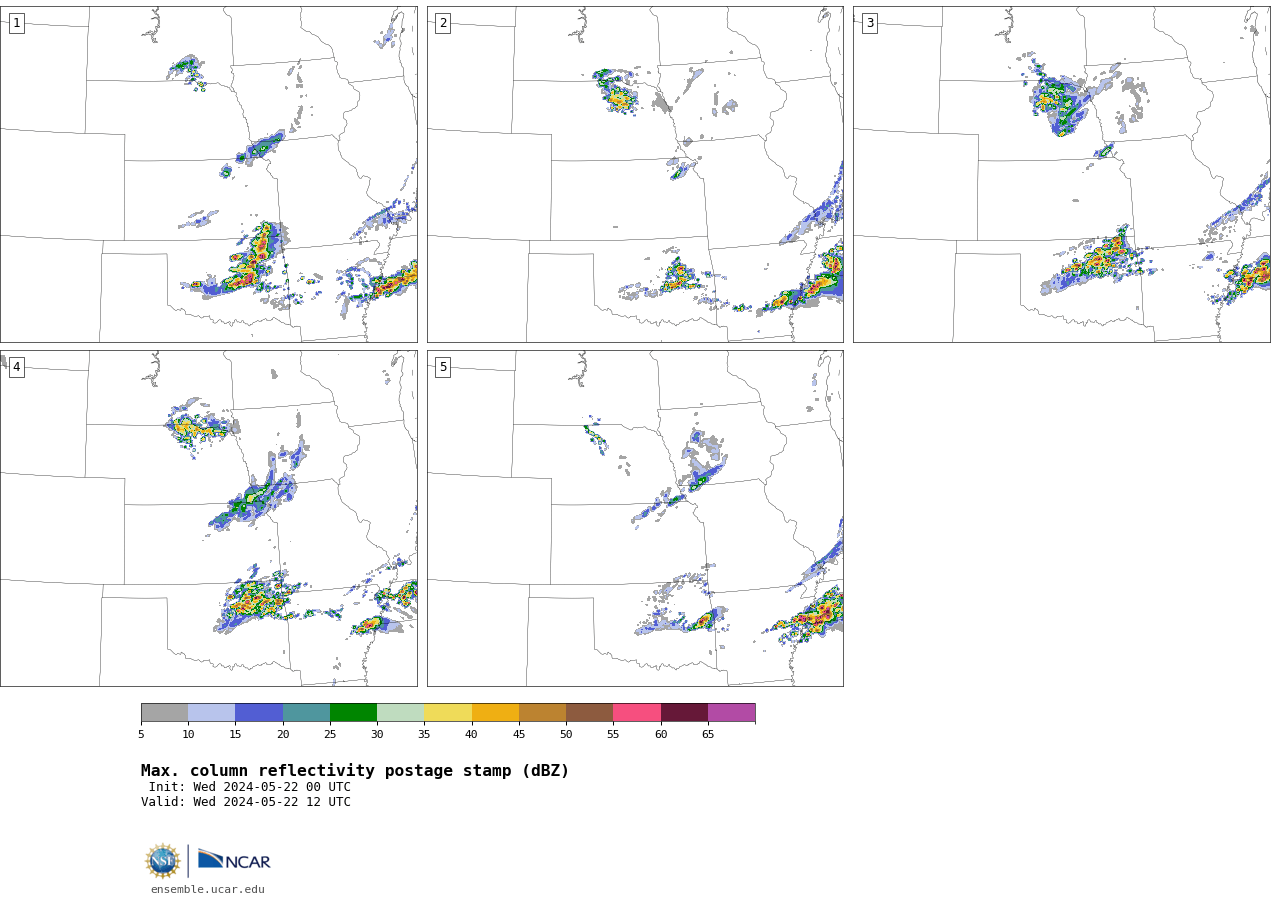
Task: Click the panel number 5 label
Action: [443, 367]
